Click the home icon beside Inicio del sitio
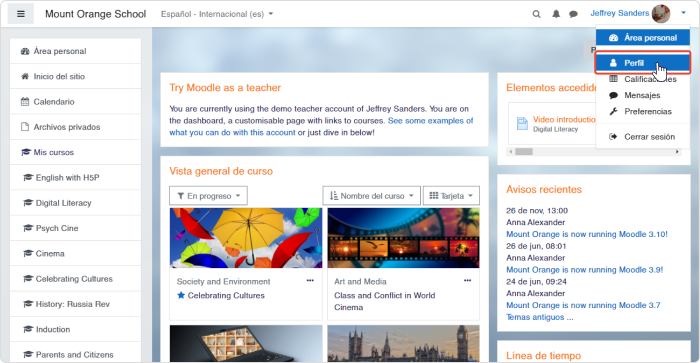This screenshot has height=363, width=700. click(x=25, y=76)
